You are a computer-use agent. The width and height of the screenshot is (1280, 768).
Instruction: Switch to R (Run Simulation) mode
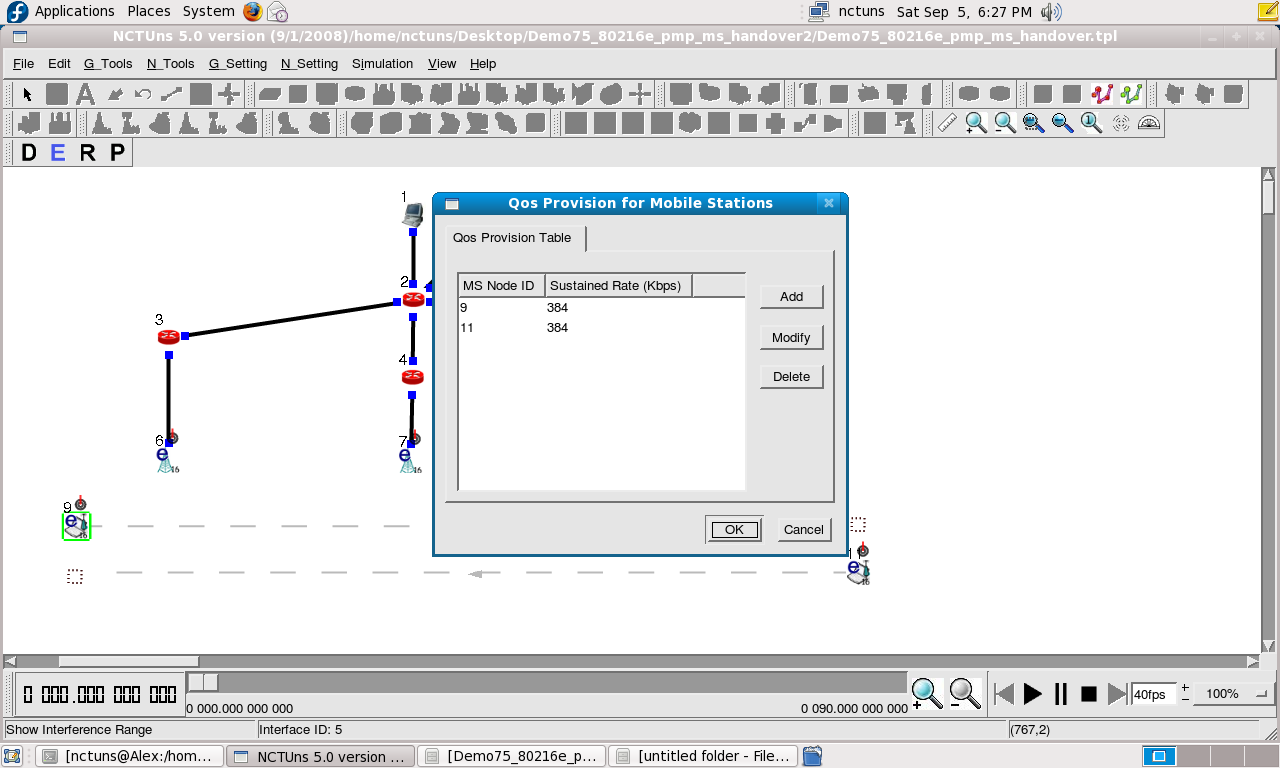[x=88, y=153]
